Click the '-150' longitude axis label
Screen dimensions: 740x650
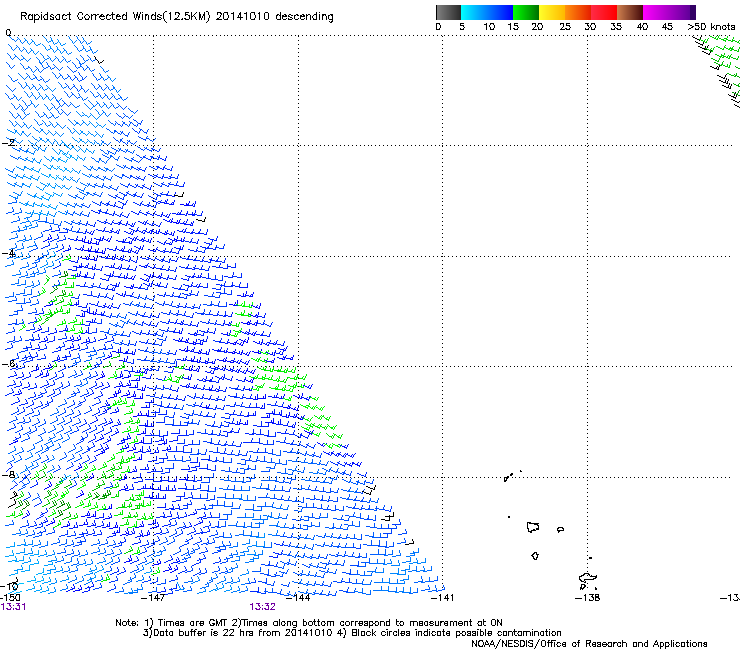click(10, 597)
